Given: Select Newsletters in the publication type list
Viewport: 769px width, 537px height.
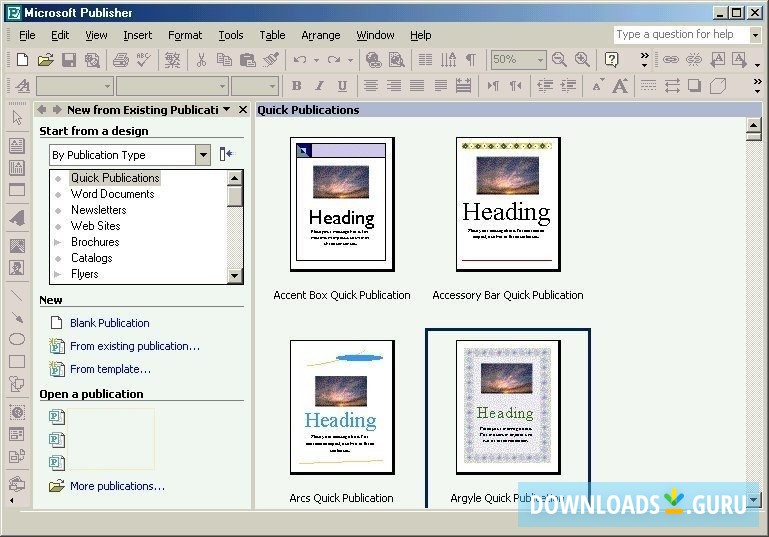Looking at the screenshot, I should coord(99,210).
